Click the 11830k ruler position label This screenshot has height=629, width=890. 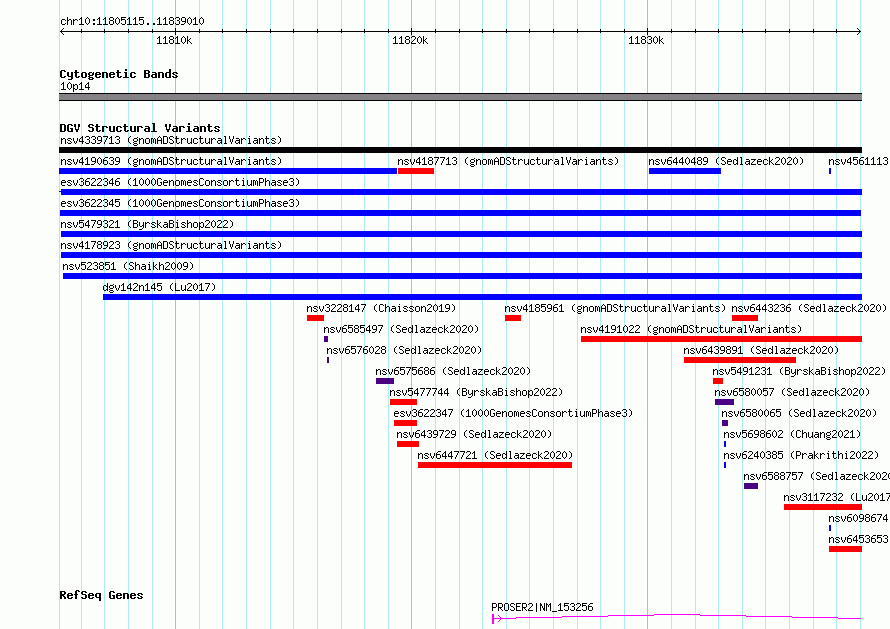(x=646, y=40)
